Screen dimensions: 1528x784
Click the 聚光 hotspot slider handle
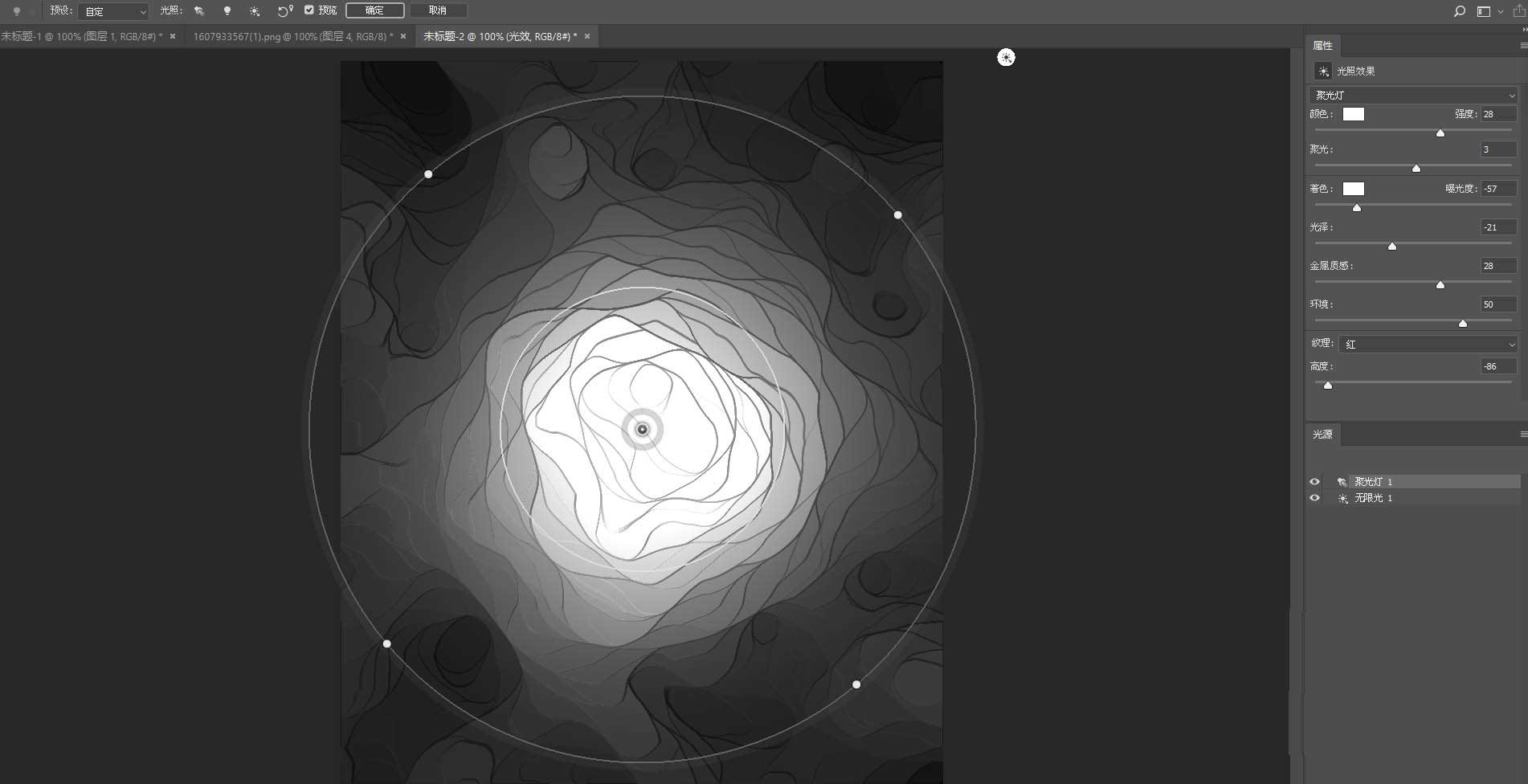click(x=1416, y=168)
